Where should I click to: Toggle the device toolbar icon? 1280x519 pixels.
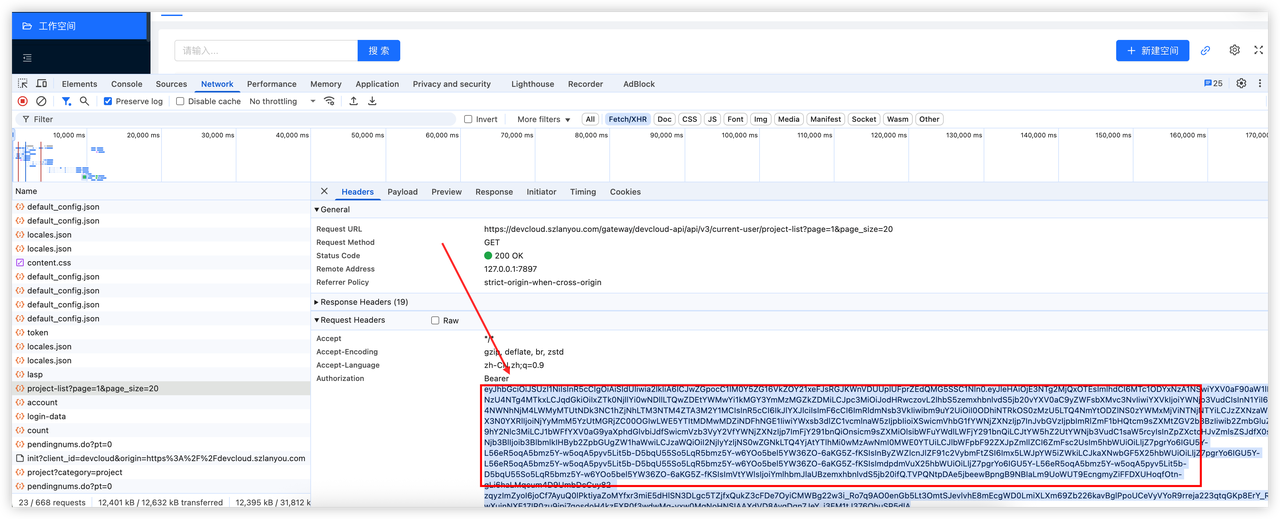[42, 84]
